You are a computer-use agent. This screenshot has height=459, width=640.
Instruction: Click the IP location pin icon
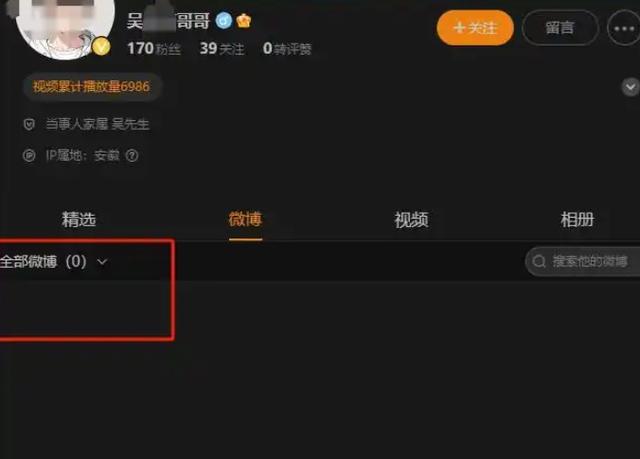click(x=29, y=155)
